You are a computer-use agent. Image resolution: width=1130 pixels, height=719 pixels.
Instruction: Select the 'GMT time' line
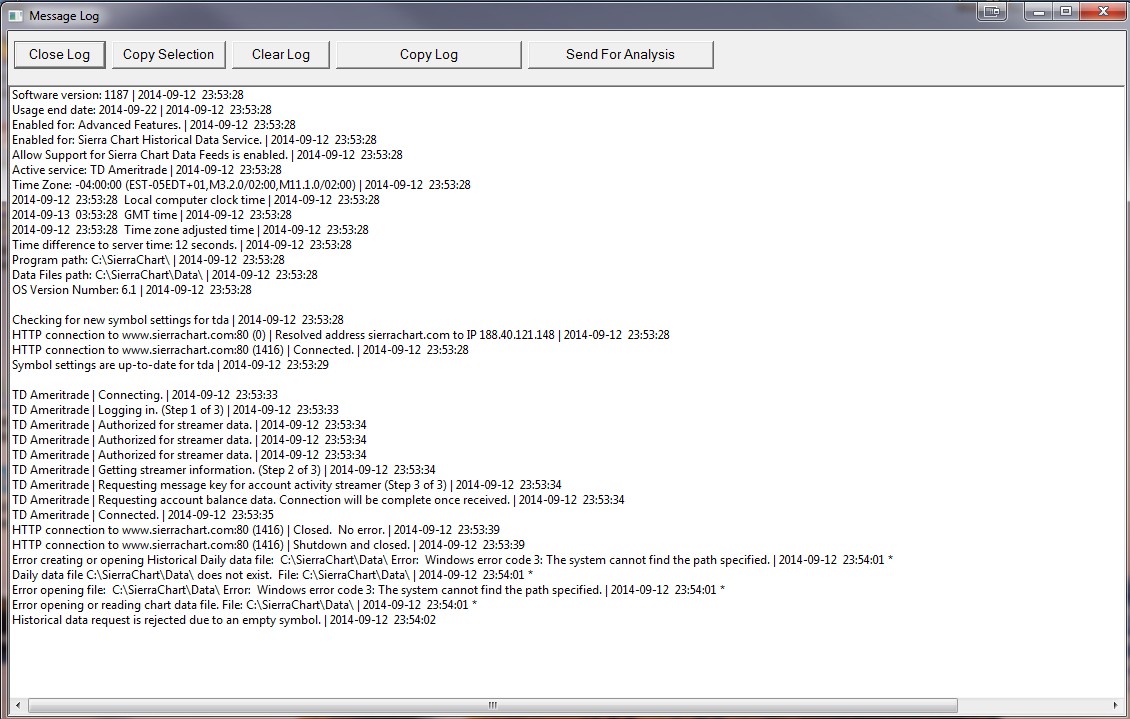click(152, 216)
